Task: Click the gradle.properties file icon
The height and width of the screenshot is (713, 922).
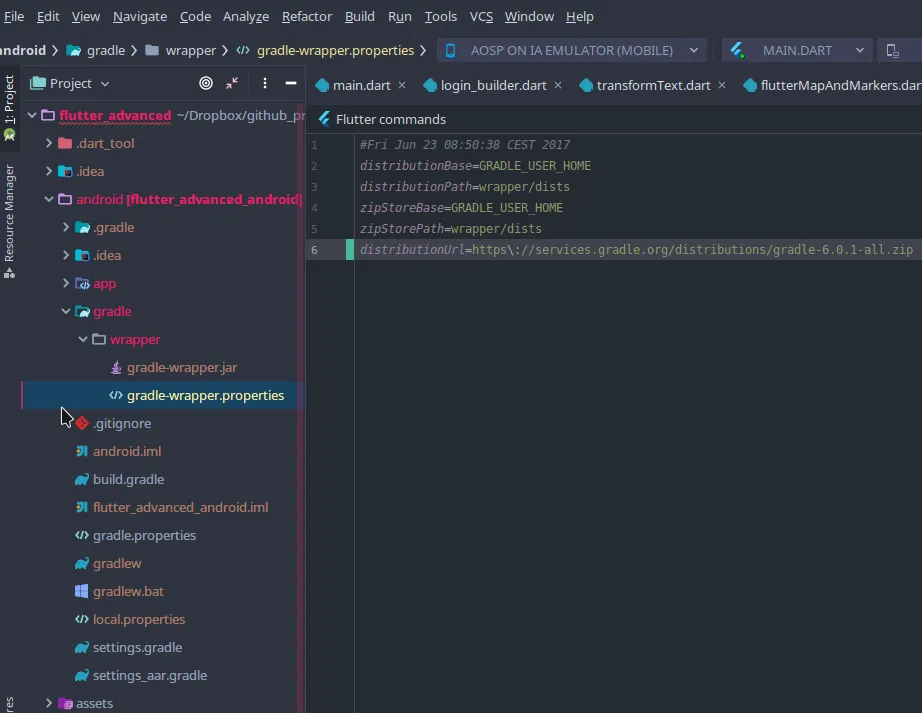Action: pos(82,535)
